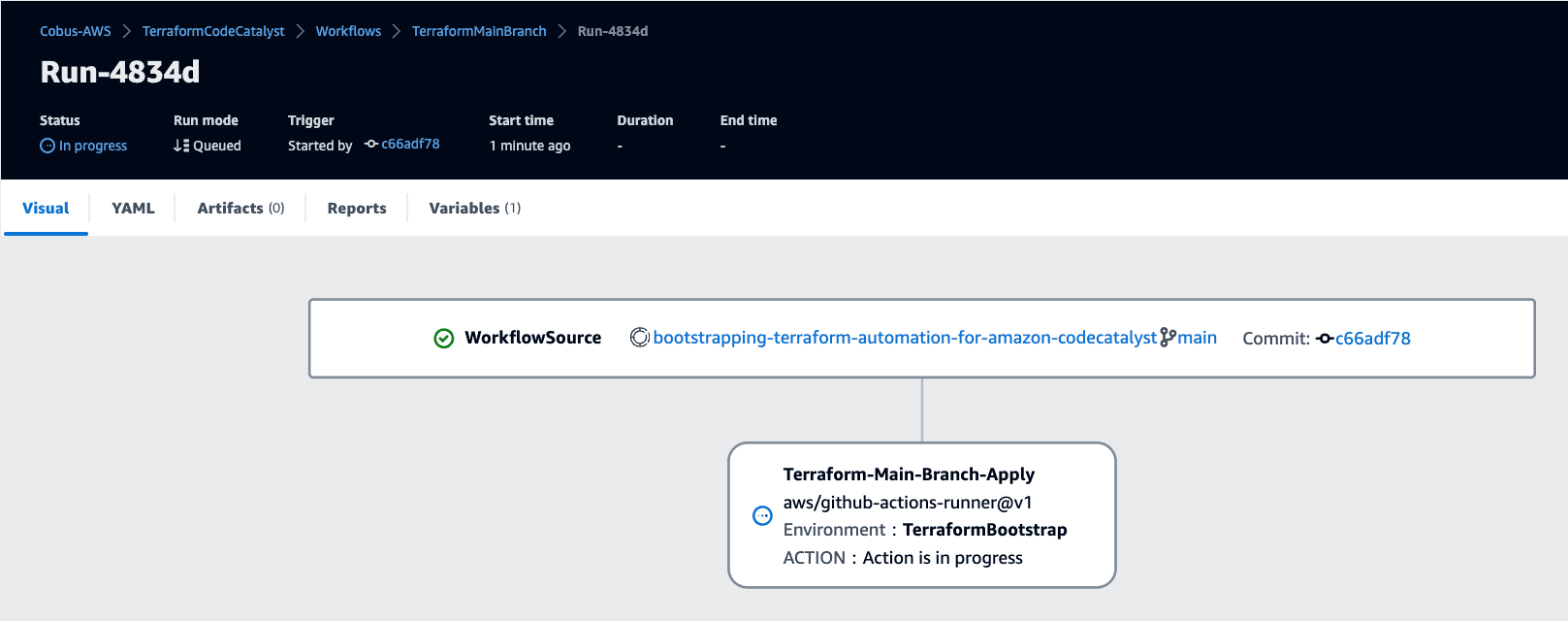Image resolution: width=1568 pixels, height=621 pixels.
Task: Switch to the Visual tab
Action: click(x=46, y=208)
